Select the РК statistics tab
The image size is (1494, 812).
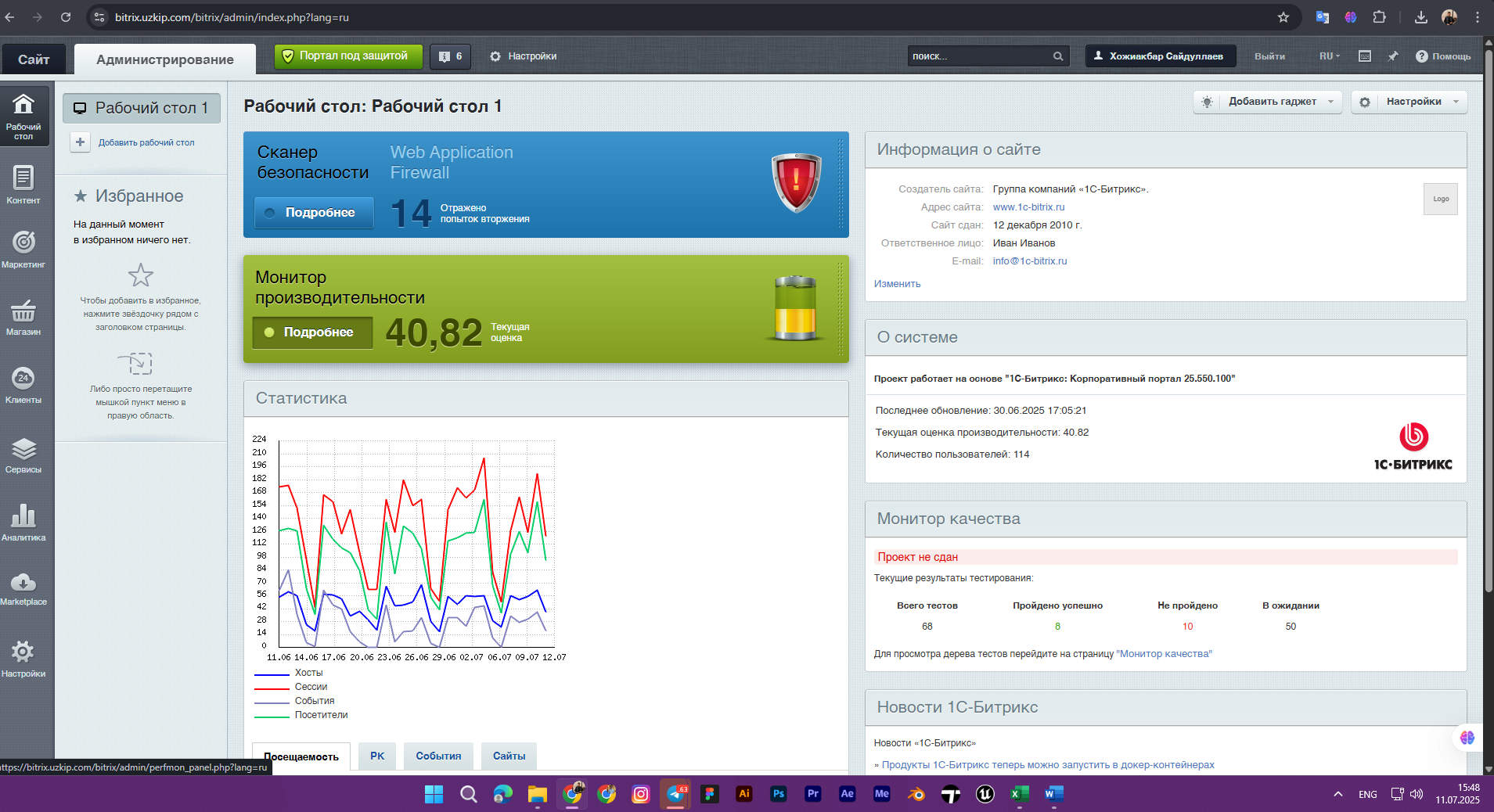(x=377, y=756)
